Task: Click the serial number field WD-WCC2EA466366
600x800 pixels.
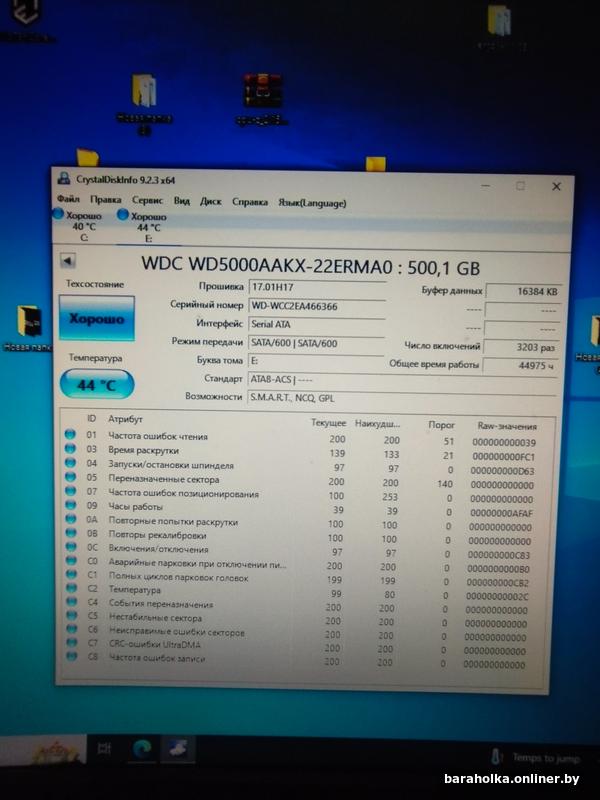Action: pyautogui.click(x=317, y=306)
